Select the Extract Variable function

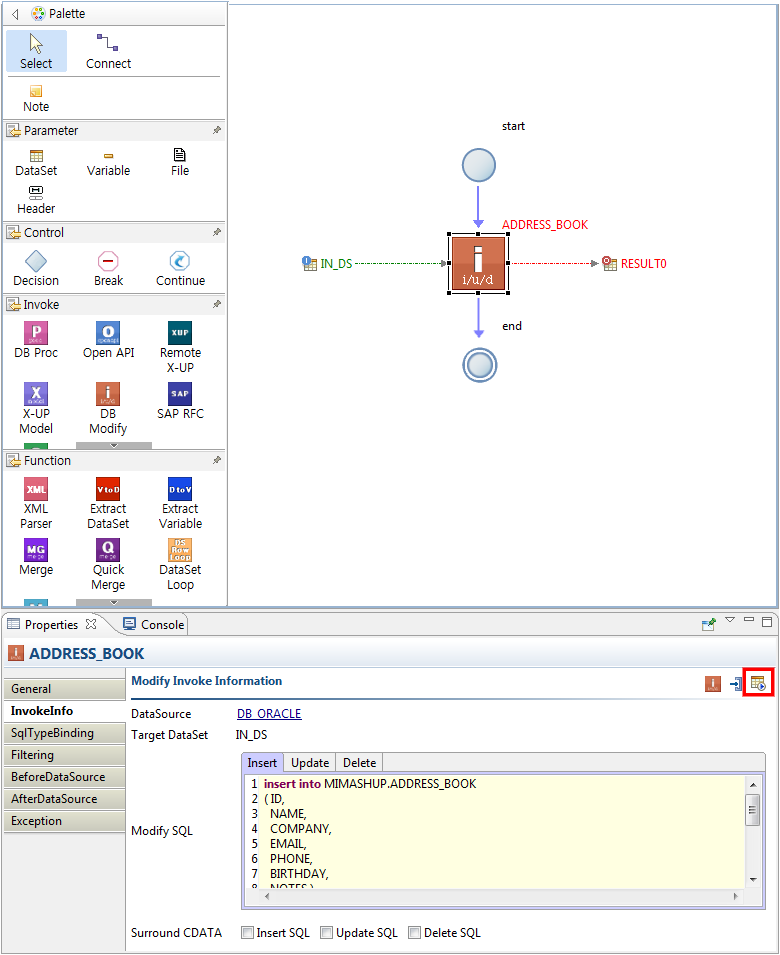(x=180, y=504)
